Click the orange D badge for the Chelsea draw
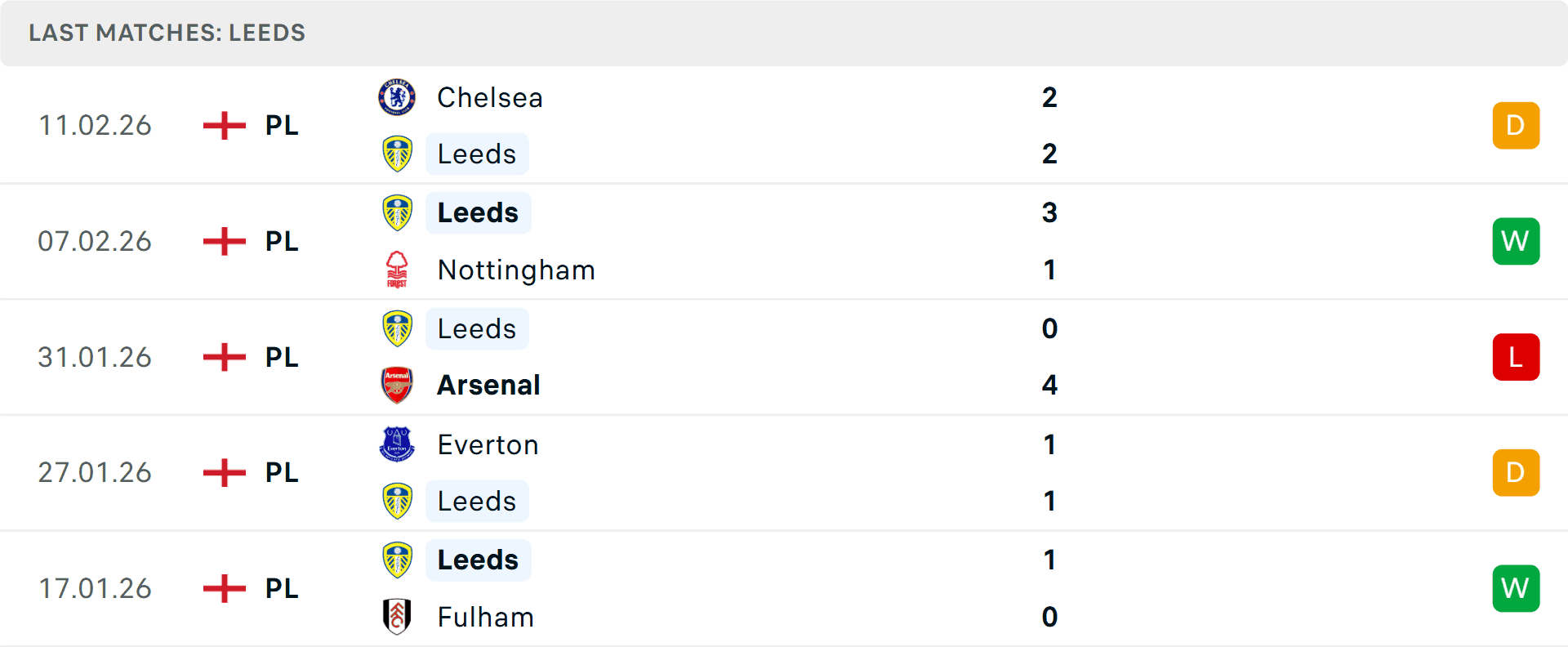1568x647 pixels. [x=1516, y=125]
